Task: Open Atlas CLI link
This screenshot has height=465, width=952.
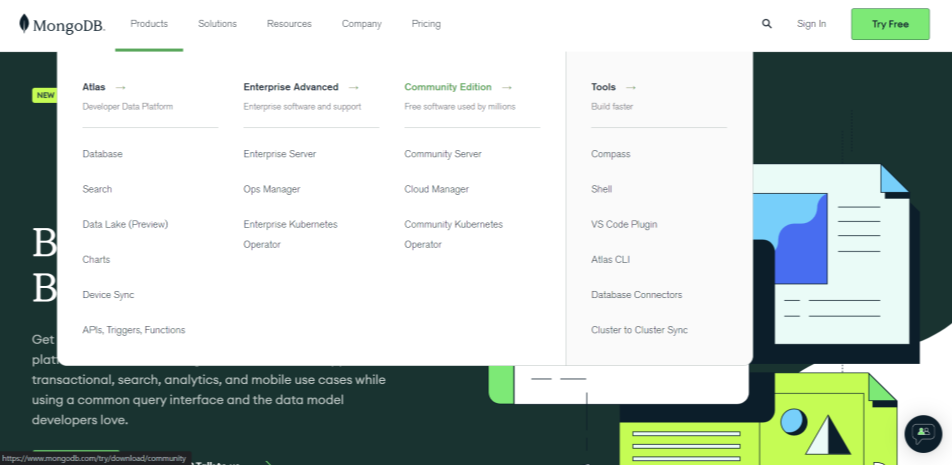Action: point(611,259)
